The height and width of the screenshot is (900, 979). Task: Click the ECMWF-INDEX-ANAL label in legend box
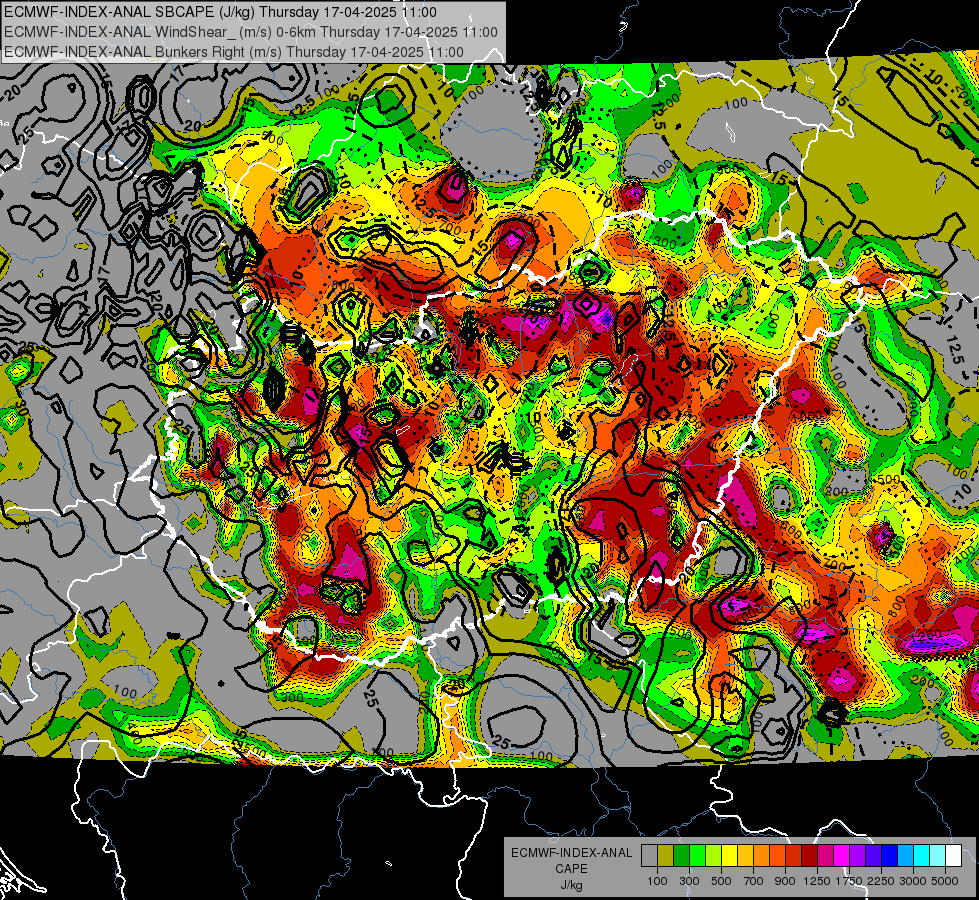pyautogui.click(x=572, y=853)
